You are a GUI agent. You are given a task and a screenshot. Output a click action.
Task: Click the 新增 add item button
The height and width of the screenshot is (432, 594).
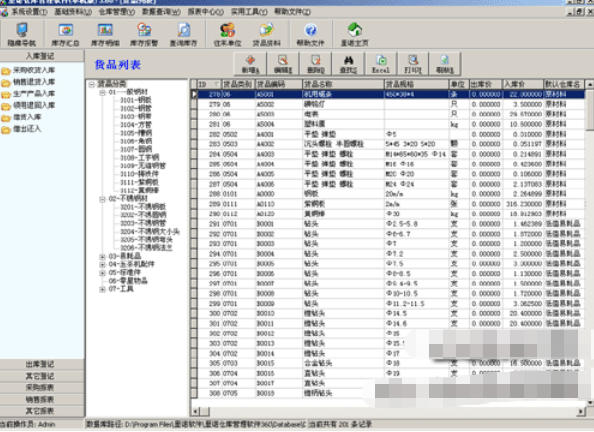[x=250, y=64]
